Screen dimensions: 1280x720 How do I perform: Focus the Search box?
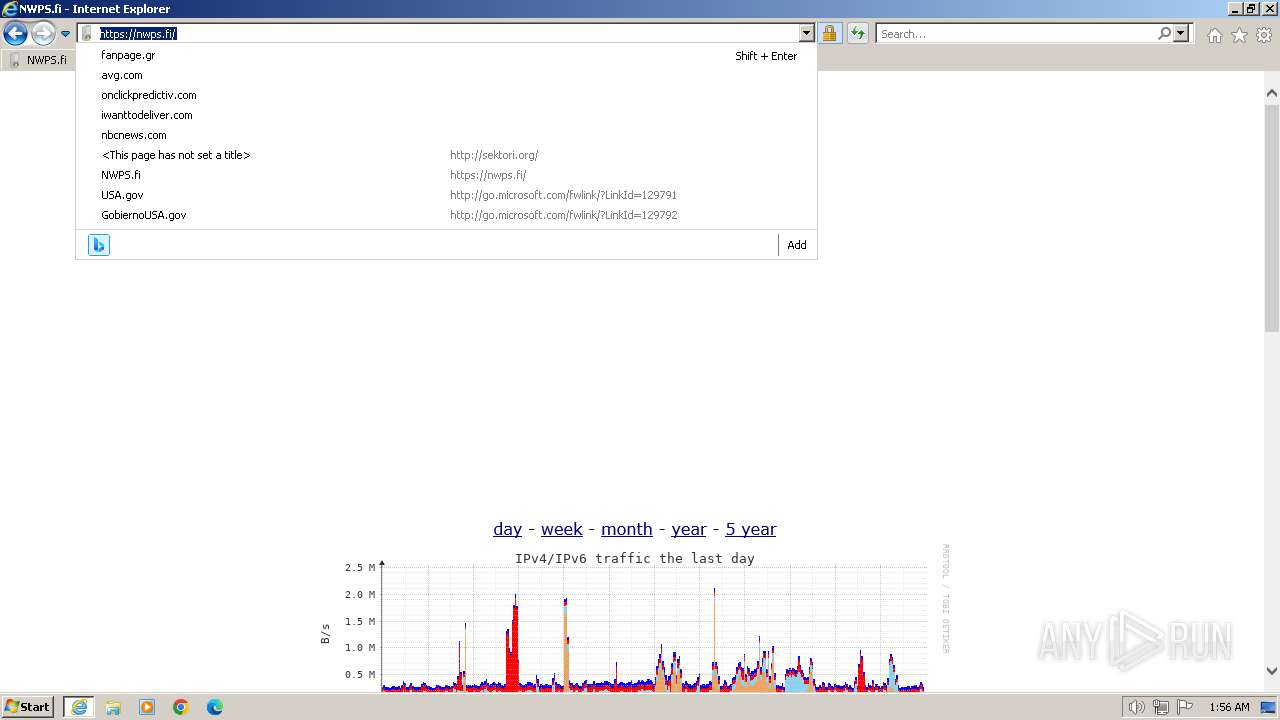pos(1016,34)
